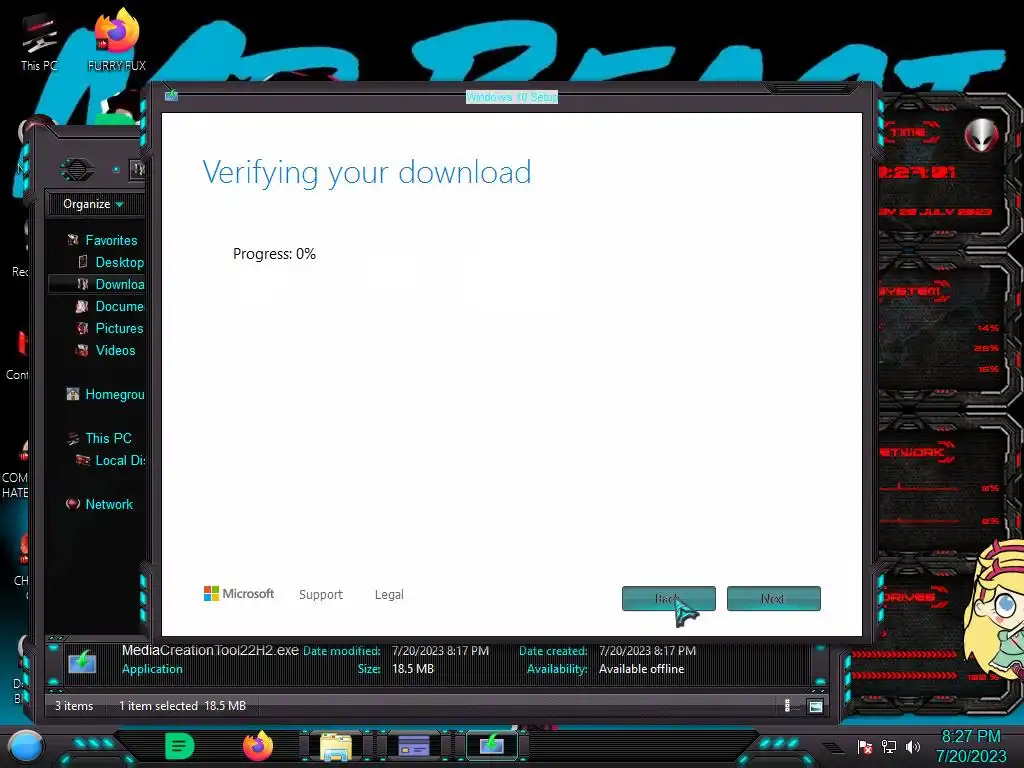Screen dimensions: 1024x768
Task: Open the Organize dropdown in File Explorer
Action: coord(93,204)
